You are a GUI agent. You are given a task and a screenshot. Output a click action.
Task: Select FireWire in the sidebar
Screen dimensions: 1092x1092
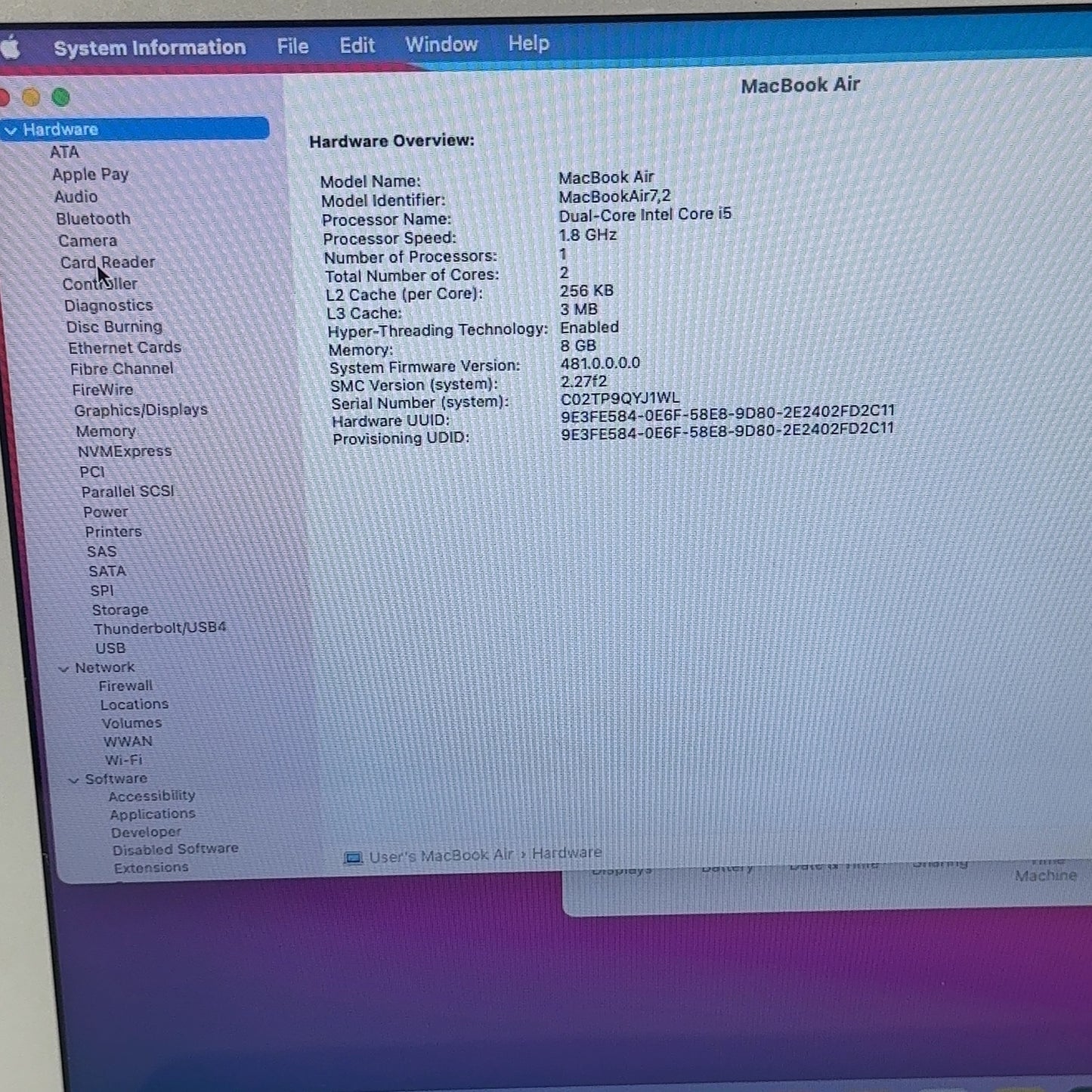coord(103,390)
